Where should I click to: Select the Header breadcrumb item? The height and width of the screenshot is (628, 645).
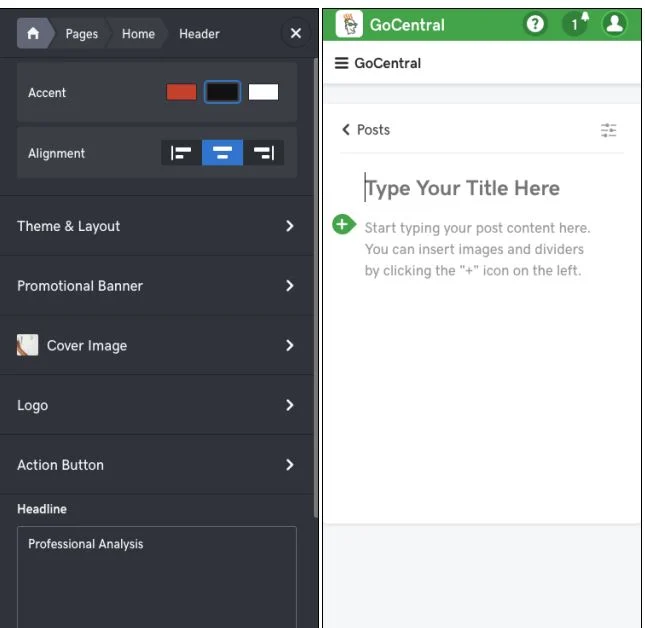coord(199,34)
